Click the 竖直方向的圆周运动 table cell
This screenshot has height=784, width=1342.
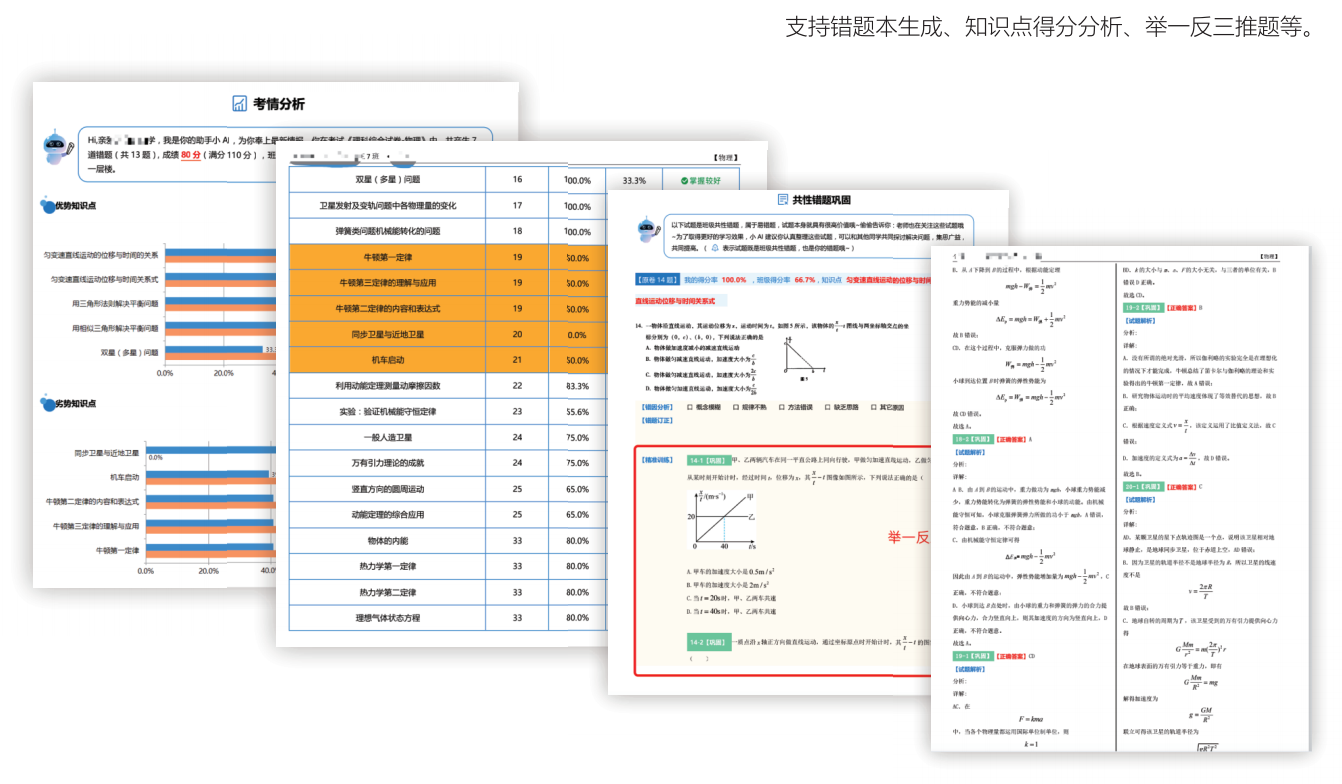click(388, 490)
